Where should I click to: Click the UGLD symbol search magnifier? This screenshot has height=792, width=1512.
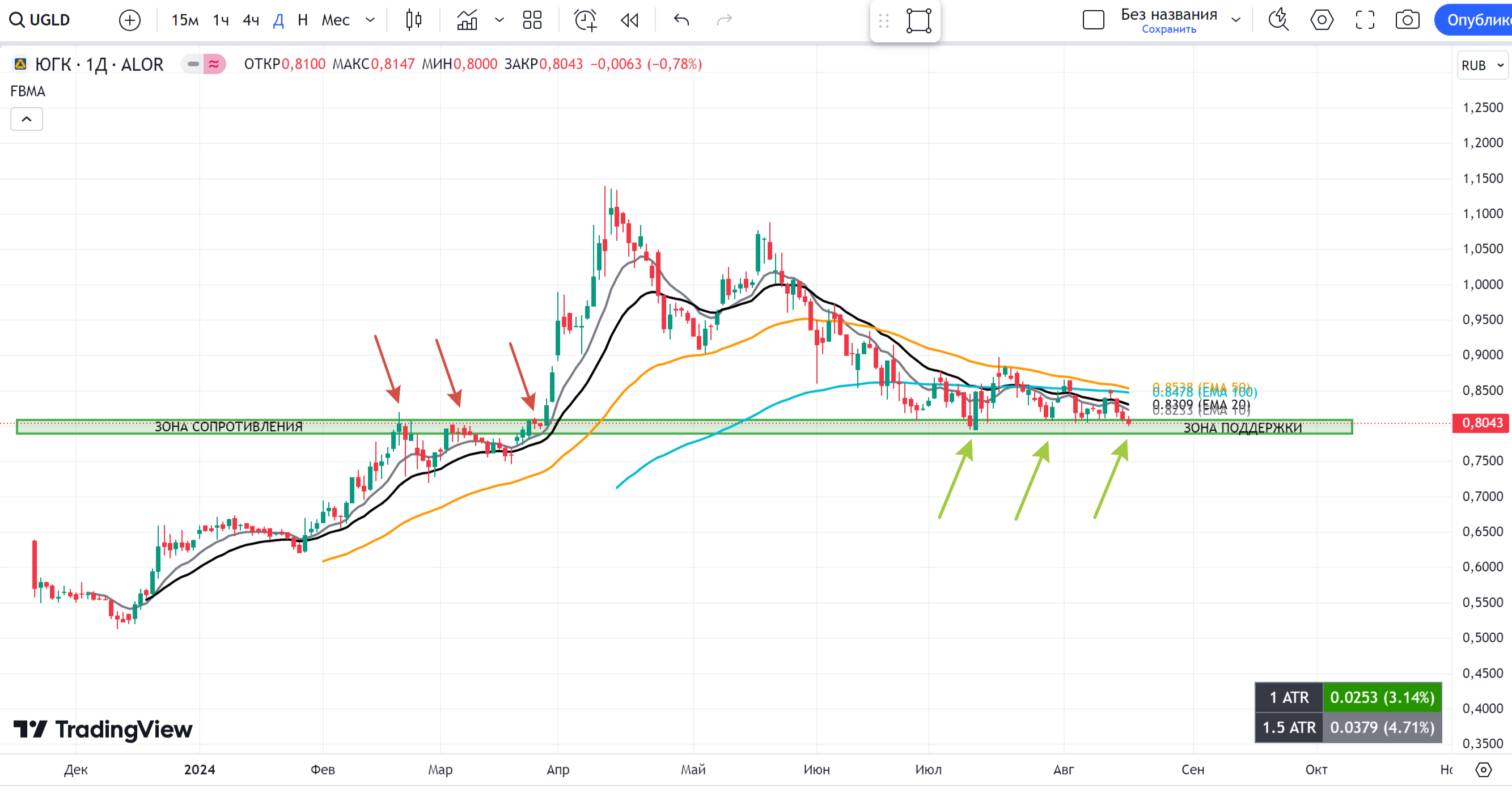coord(17,20)
